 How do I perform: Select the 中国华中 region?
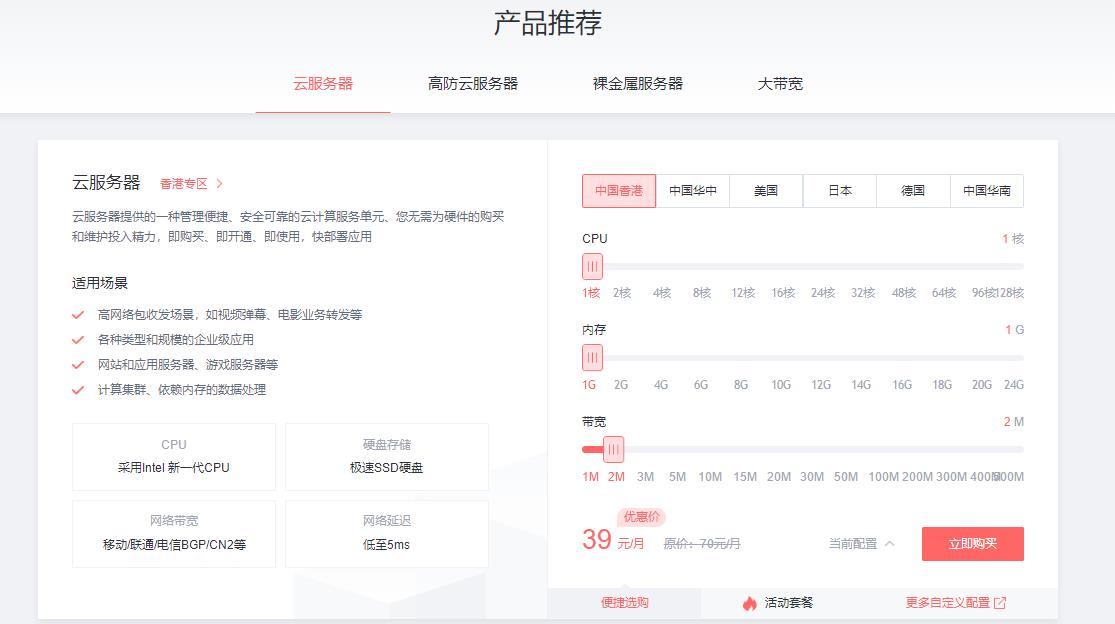(x=693, y=190)
